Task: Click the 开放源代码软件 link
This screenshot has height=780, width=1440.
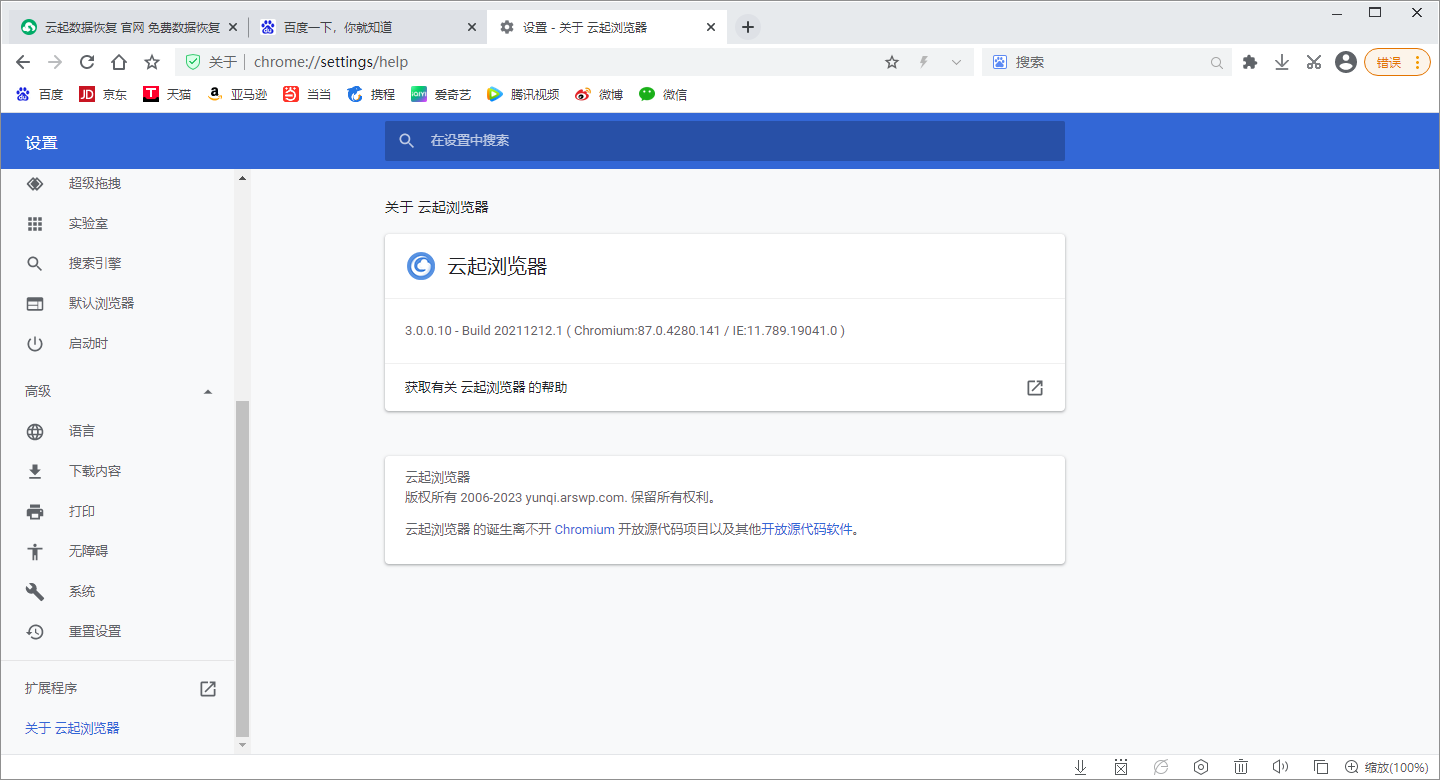Action: click(807, 530)
